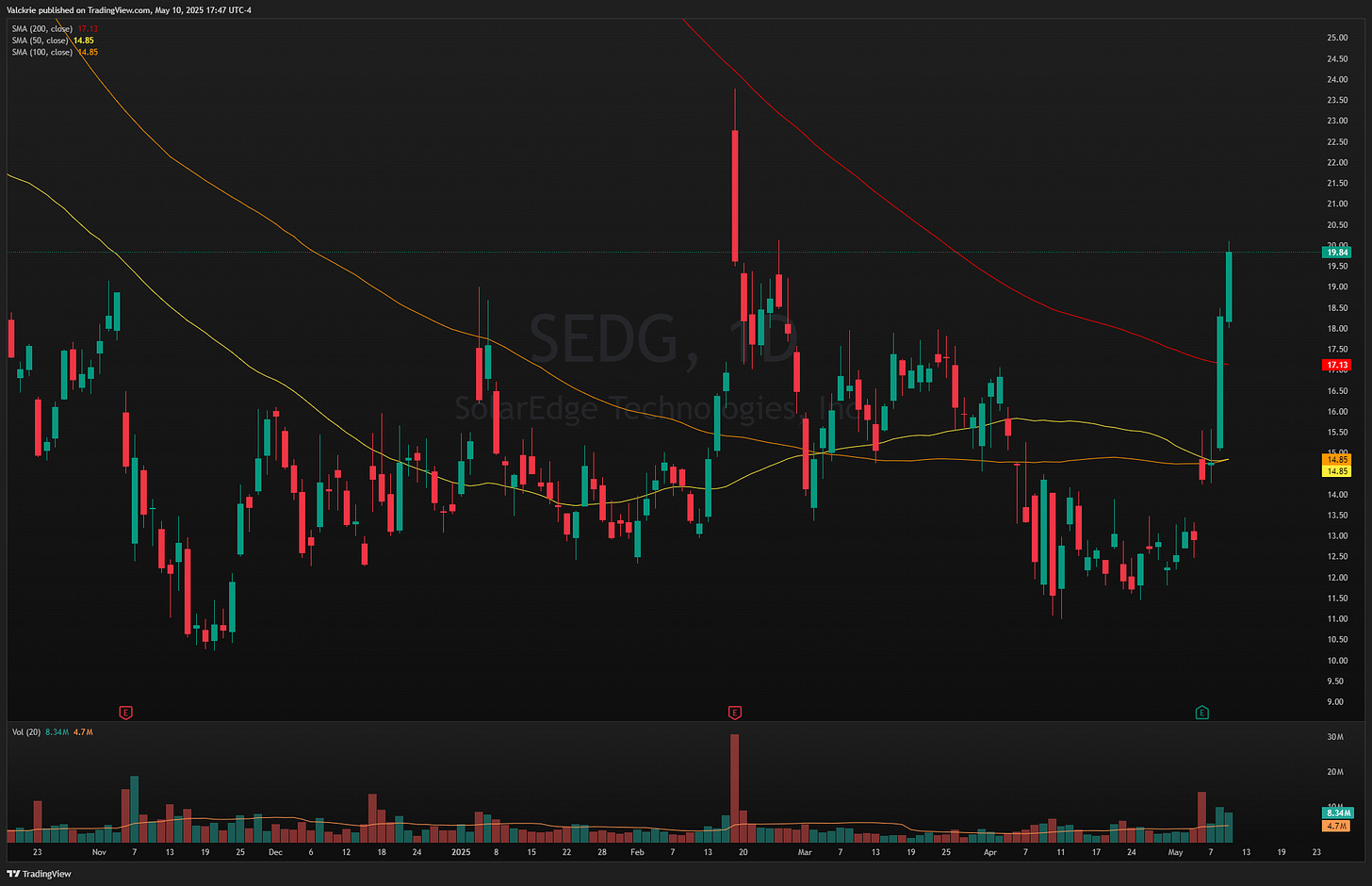Click the yellow 14.85 value in SMA 50 legend
Image resolution: width=1372 pixels, height=886 pixels.
[84, 41]
